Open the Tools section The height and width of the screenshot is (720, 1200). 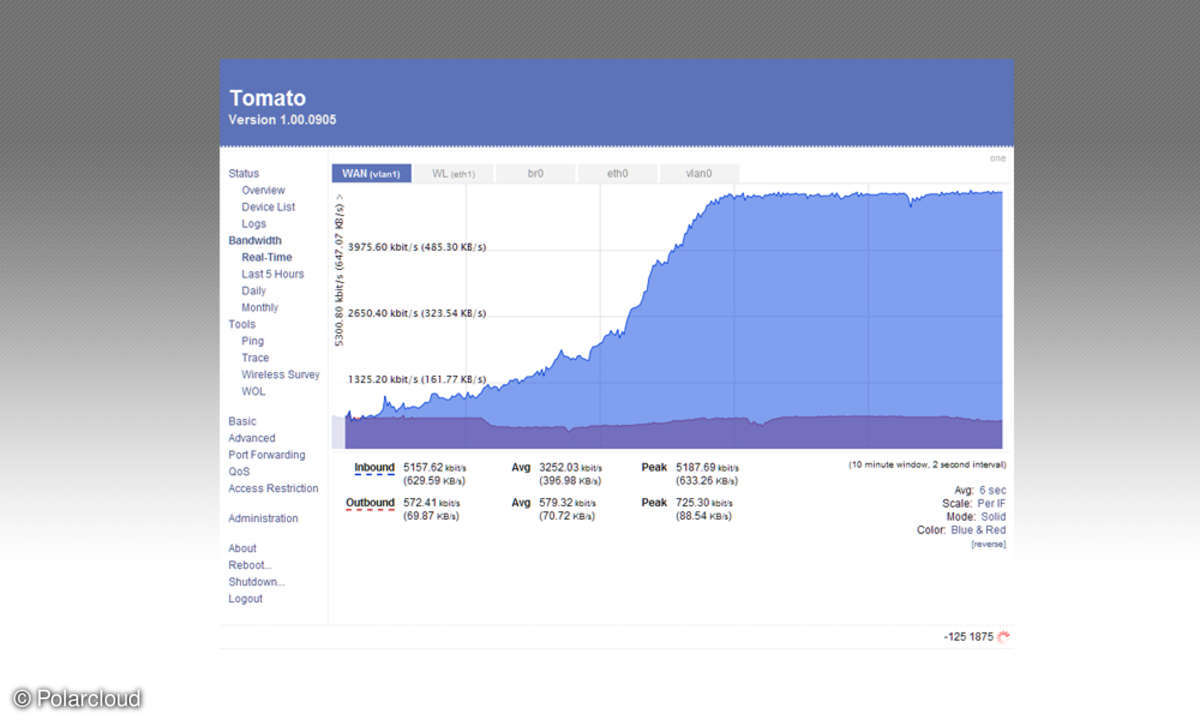242,324
